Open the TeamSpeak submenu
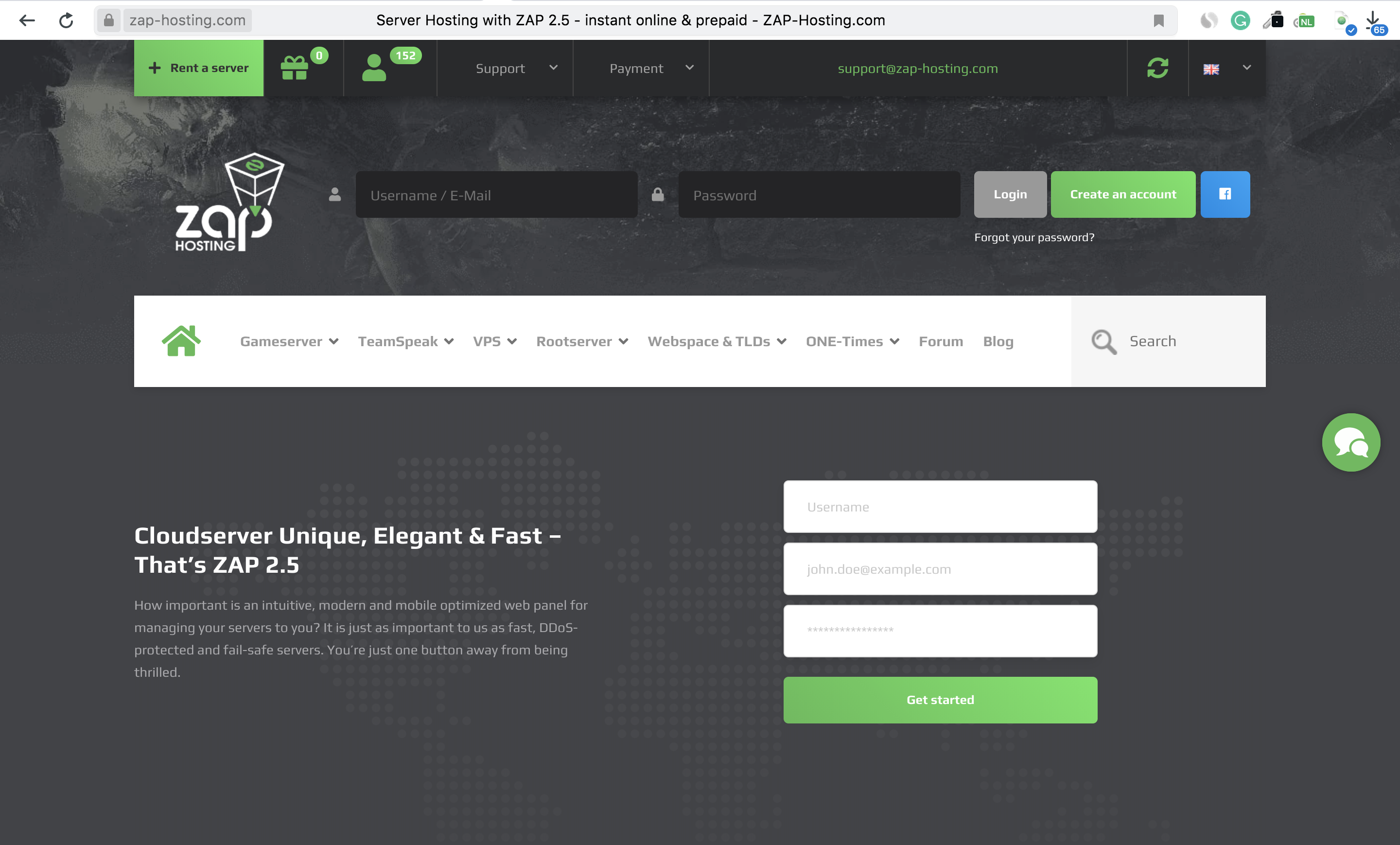Screen dimensions: 1400x845 tap(405, 341)
